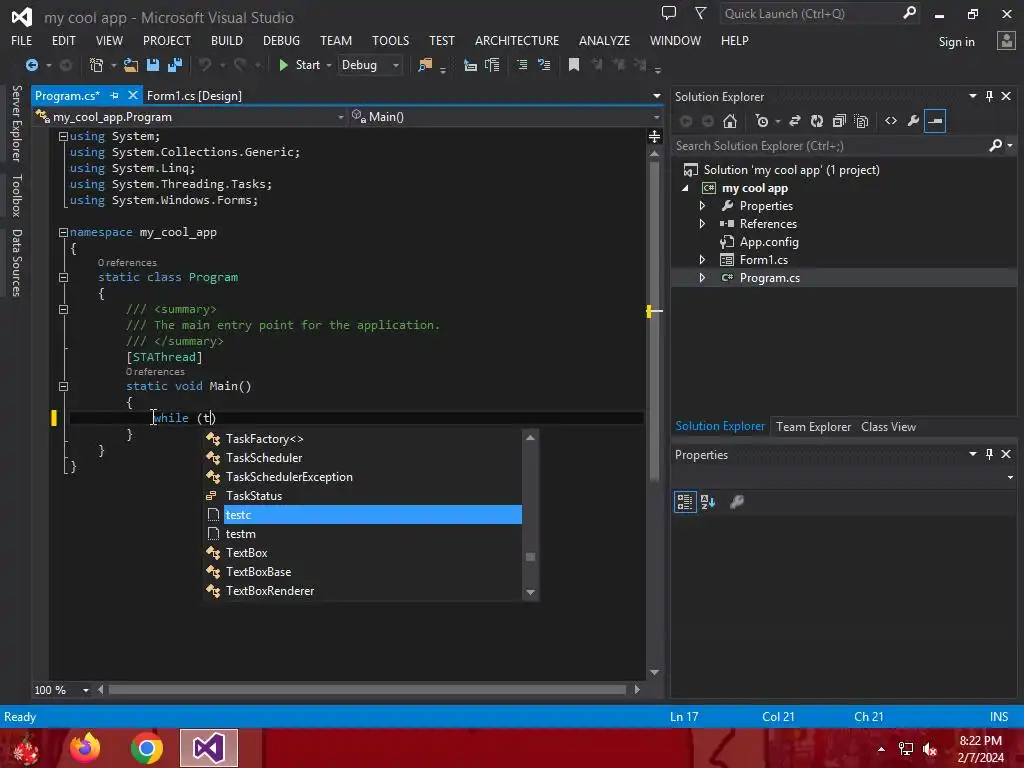Open the Toolbox side tab
This screenshot has height=768, width=1024.
(x=16, y=196)
